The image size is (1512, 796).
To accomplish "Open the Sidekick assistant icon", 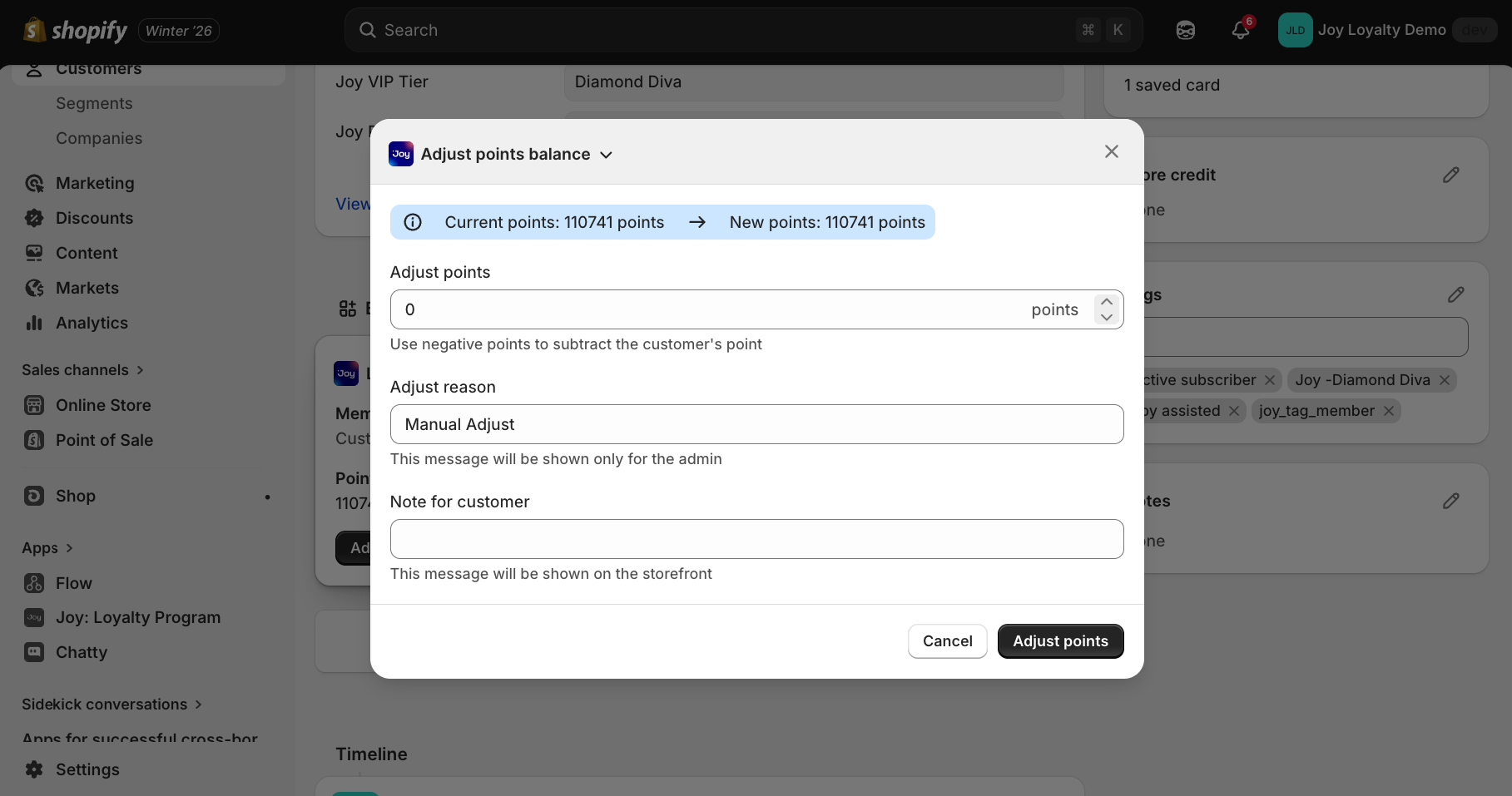I will (x=1185, y=30).
